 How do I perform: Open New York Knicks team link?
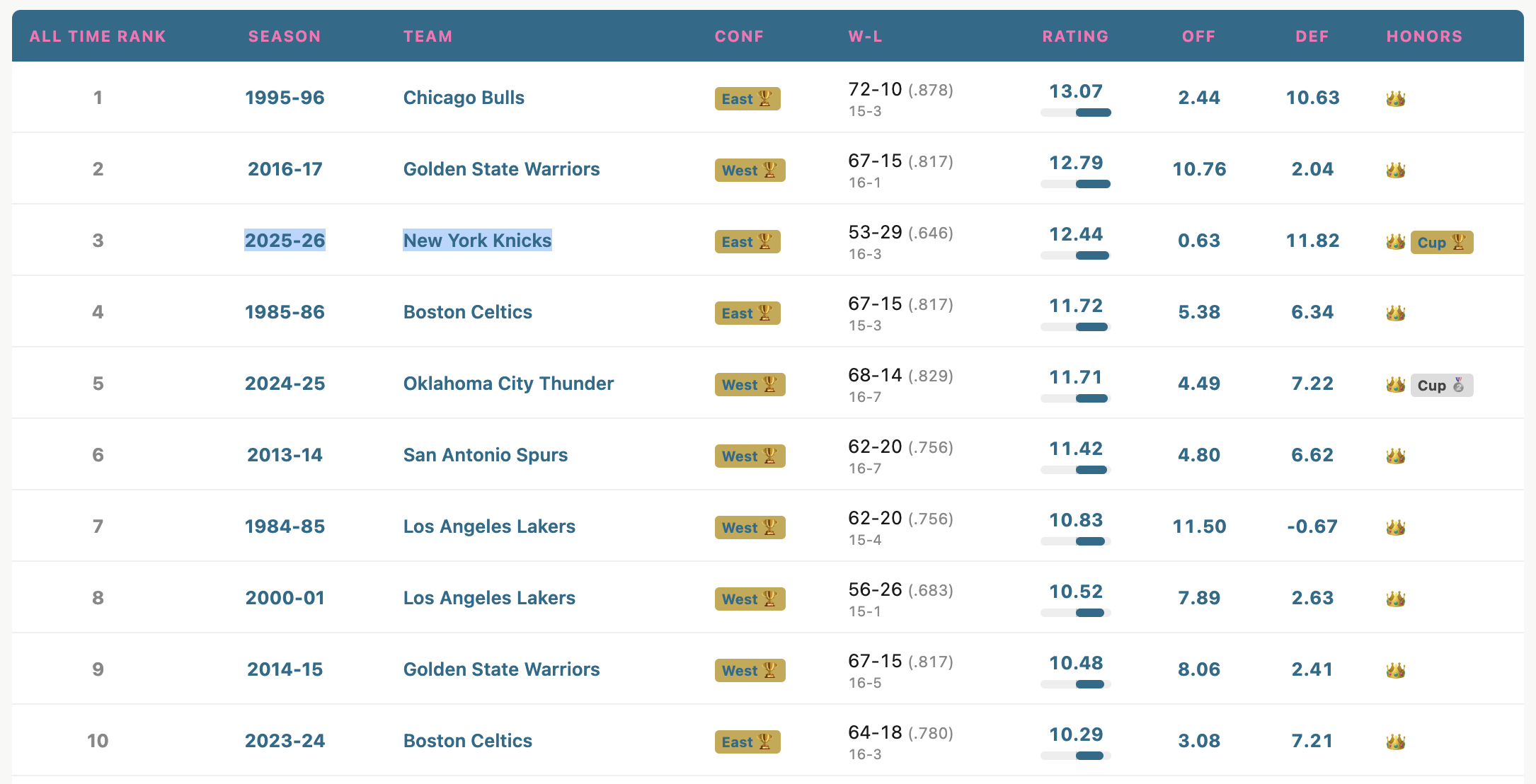click(x=477, y=241)
